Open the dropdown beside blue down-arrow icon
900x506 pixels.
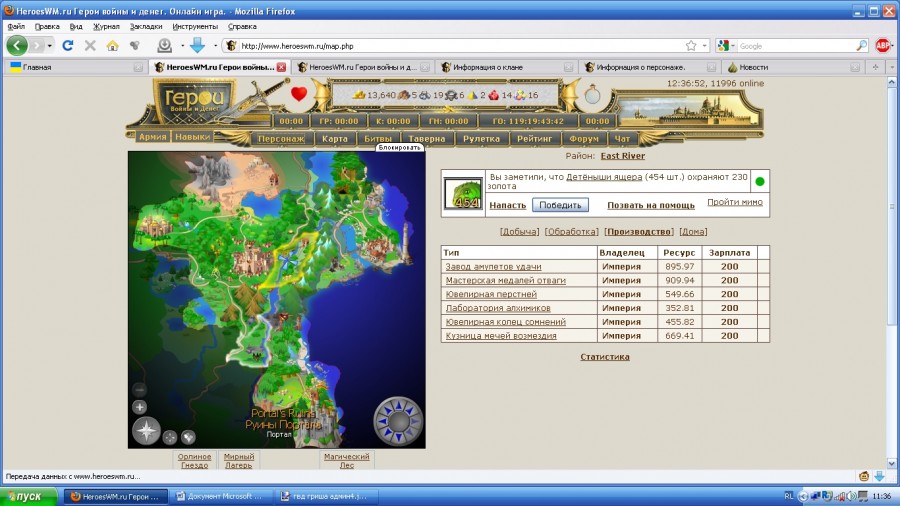(215, 46)
